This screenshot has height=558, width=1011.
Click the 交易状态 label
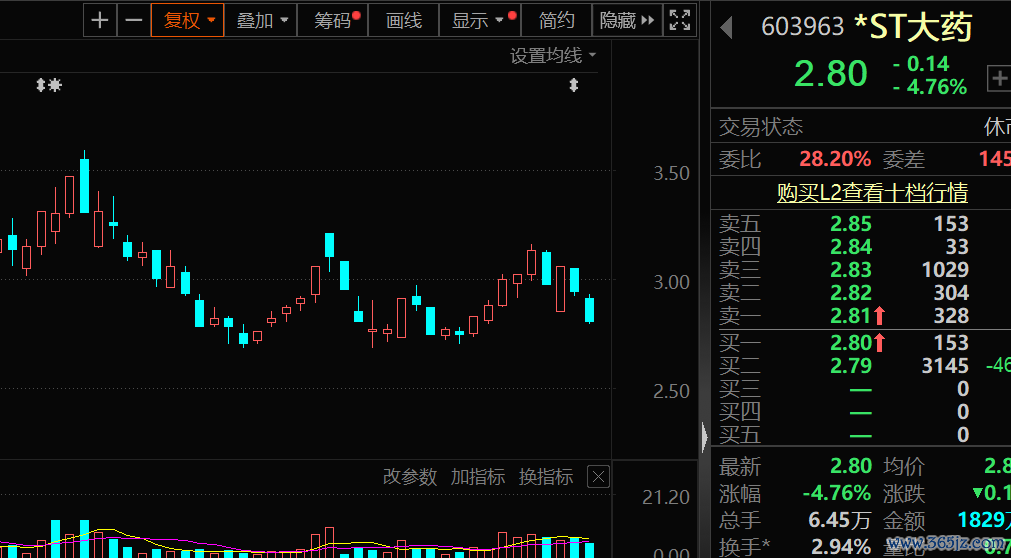tap(761, 127)
